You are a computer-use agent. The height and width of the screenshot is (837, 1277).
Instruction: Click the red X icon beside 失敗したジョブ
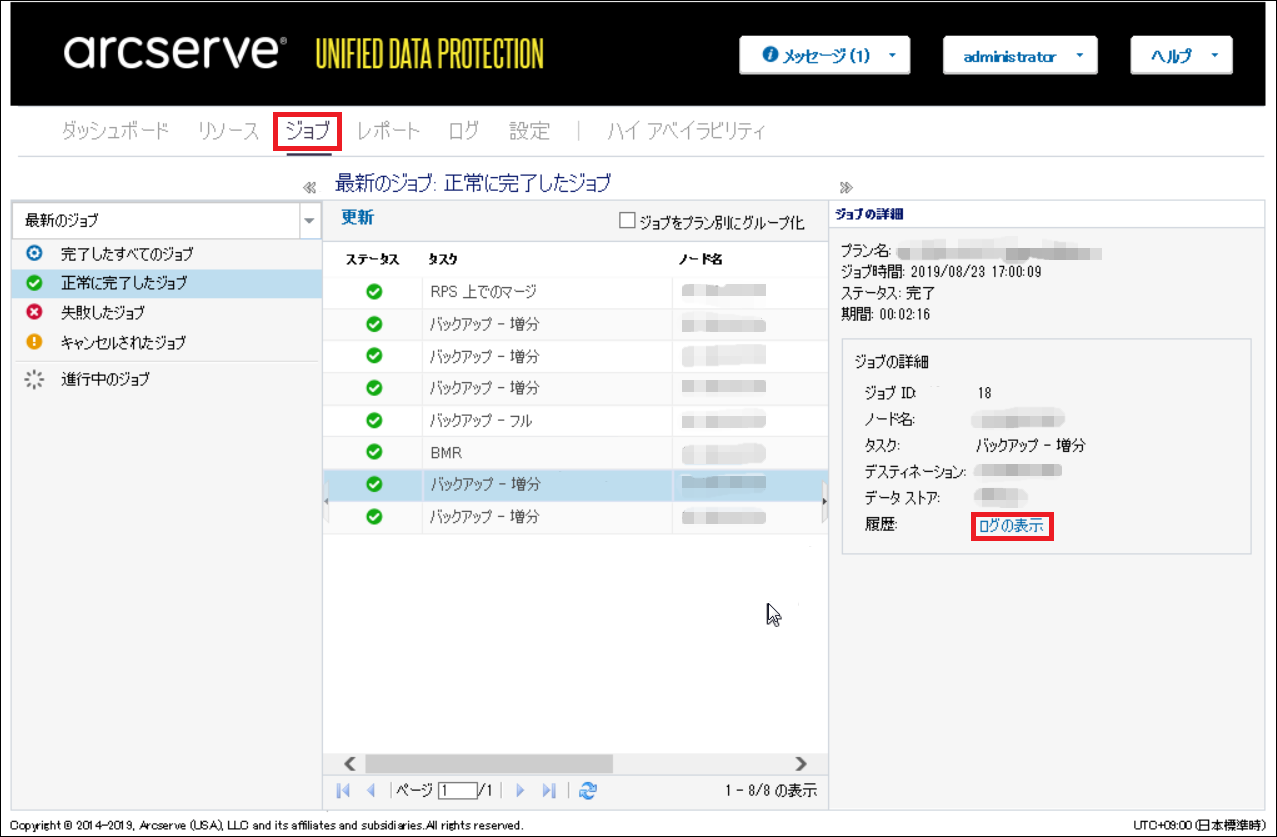click(x=34, y=312)
